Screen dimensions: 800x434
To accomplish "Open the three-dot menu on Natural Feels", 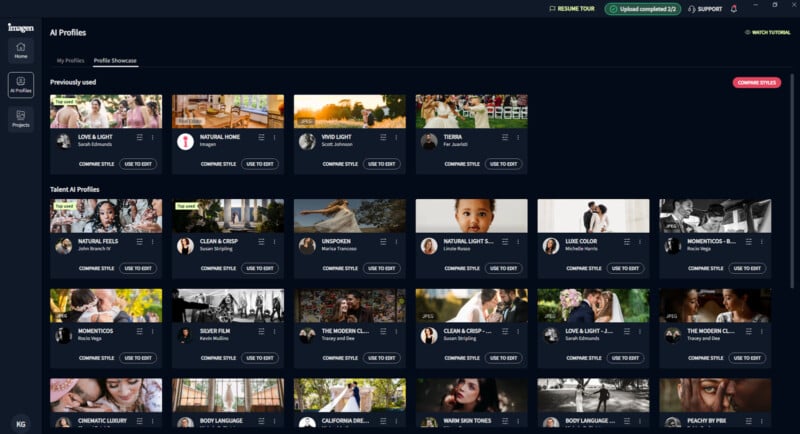I will (x=151, y=241).
